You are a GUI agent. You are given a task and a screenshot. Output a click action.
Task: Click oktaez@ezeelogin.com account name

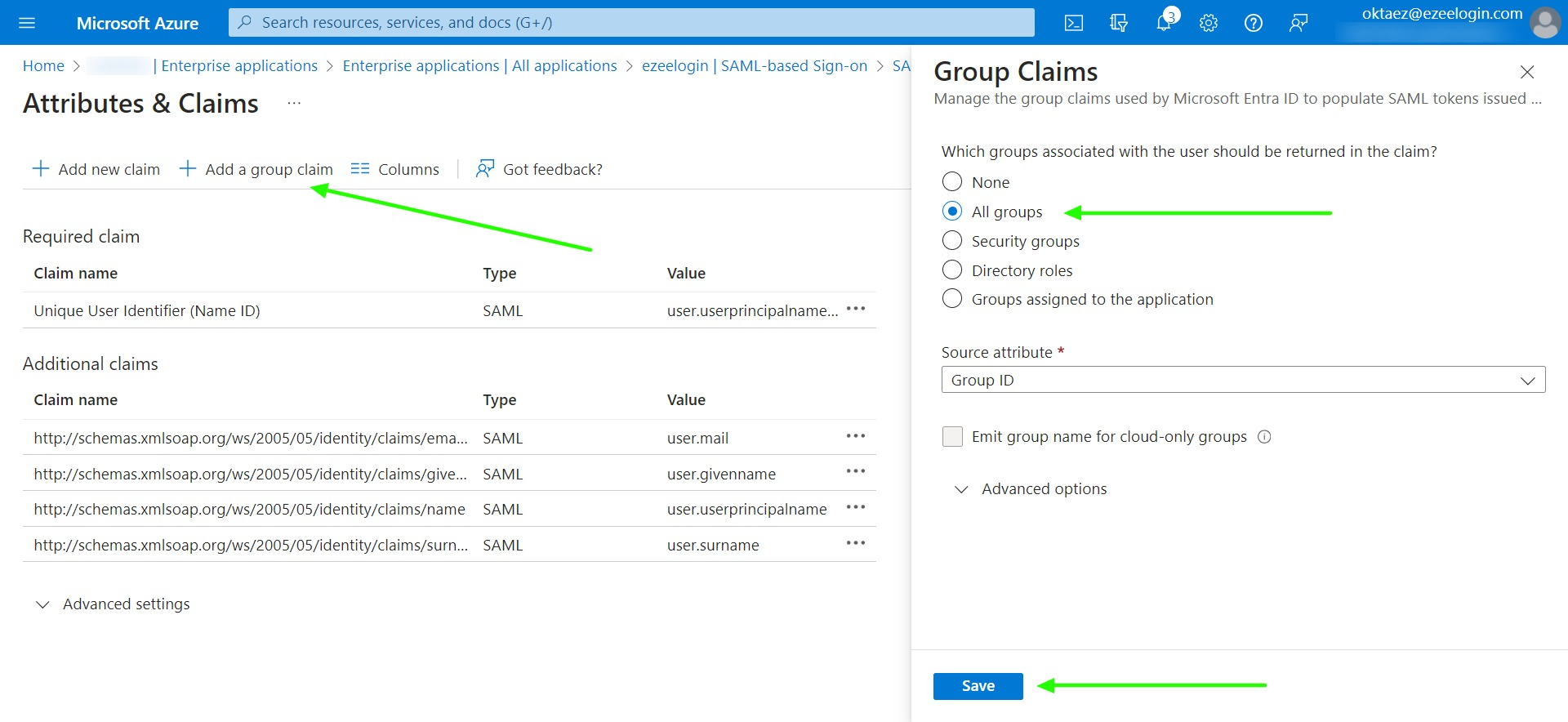pos(1442,14)
